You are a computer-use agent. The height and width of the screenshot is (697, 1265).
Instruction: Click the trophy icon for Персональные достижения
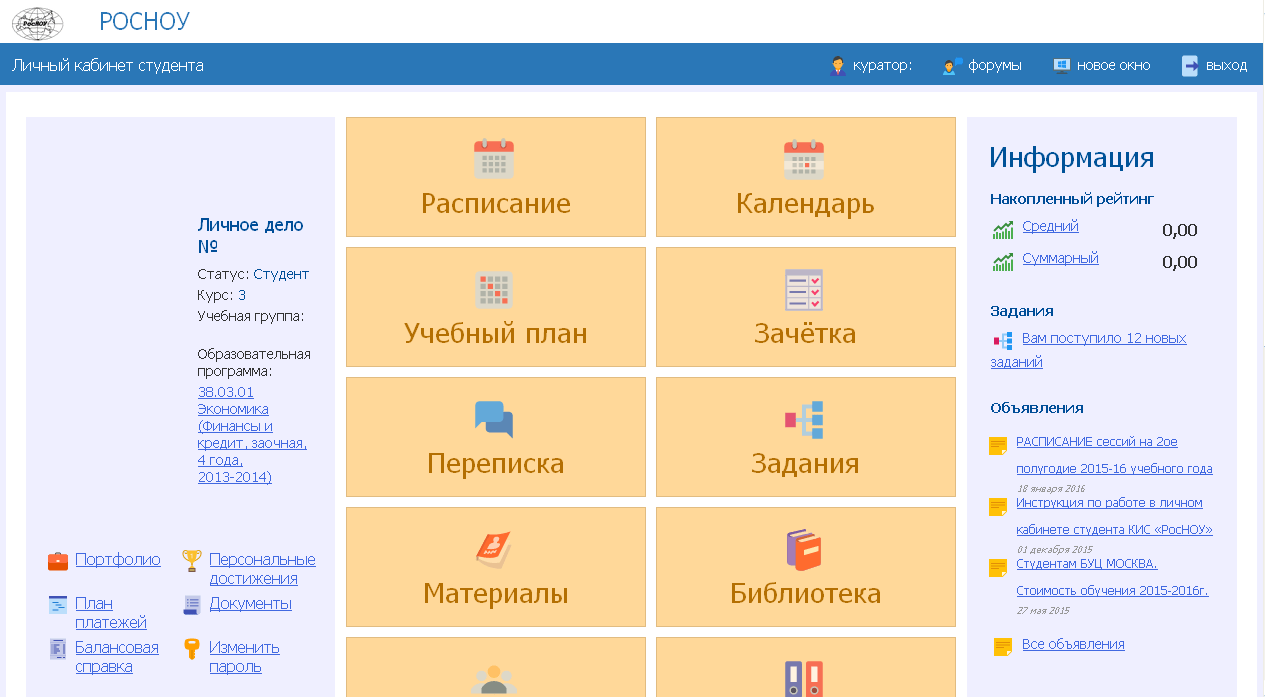coord(192,561)
